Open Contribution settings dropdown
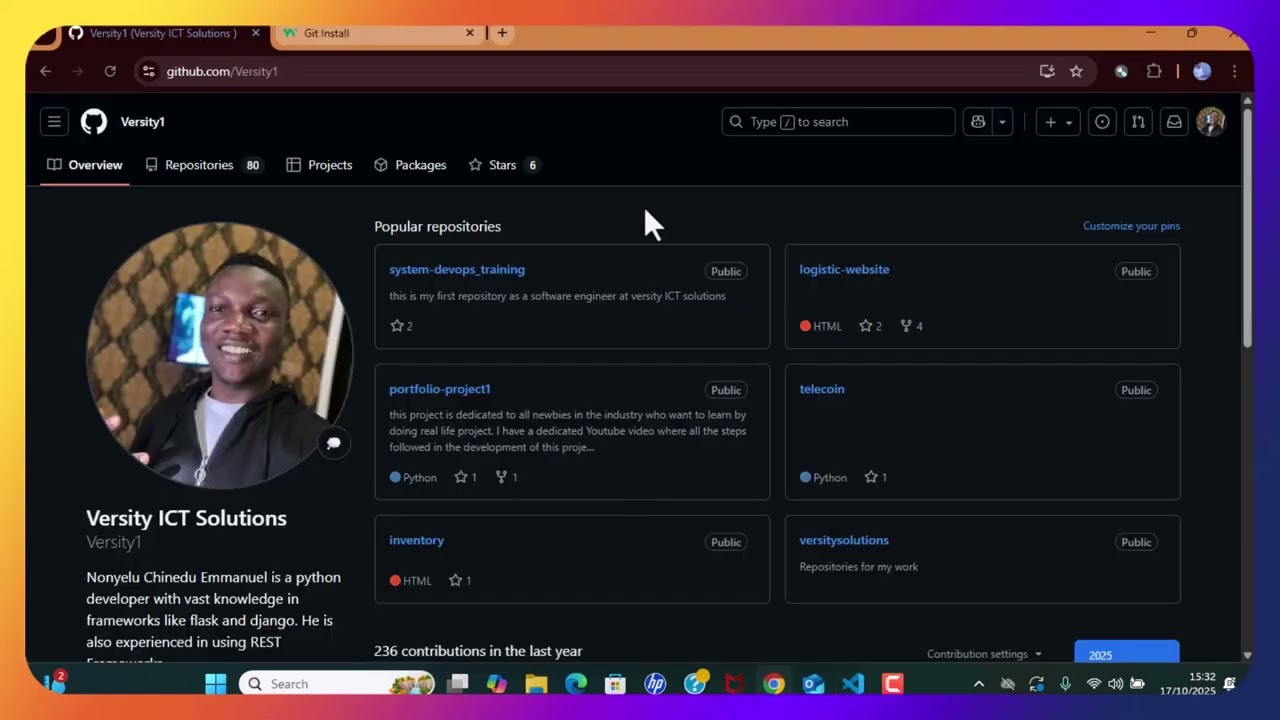The height and width of the screenshot is (720, 1280). pos(984,654)
